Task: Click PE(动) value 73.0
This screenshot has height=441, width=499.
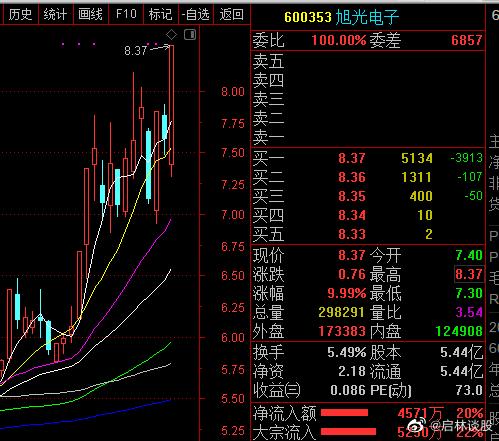Action: (x=469, y=390)
